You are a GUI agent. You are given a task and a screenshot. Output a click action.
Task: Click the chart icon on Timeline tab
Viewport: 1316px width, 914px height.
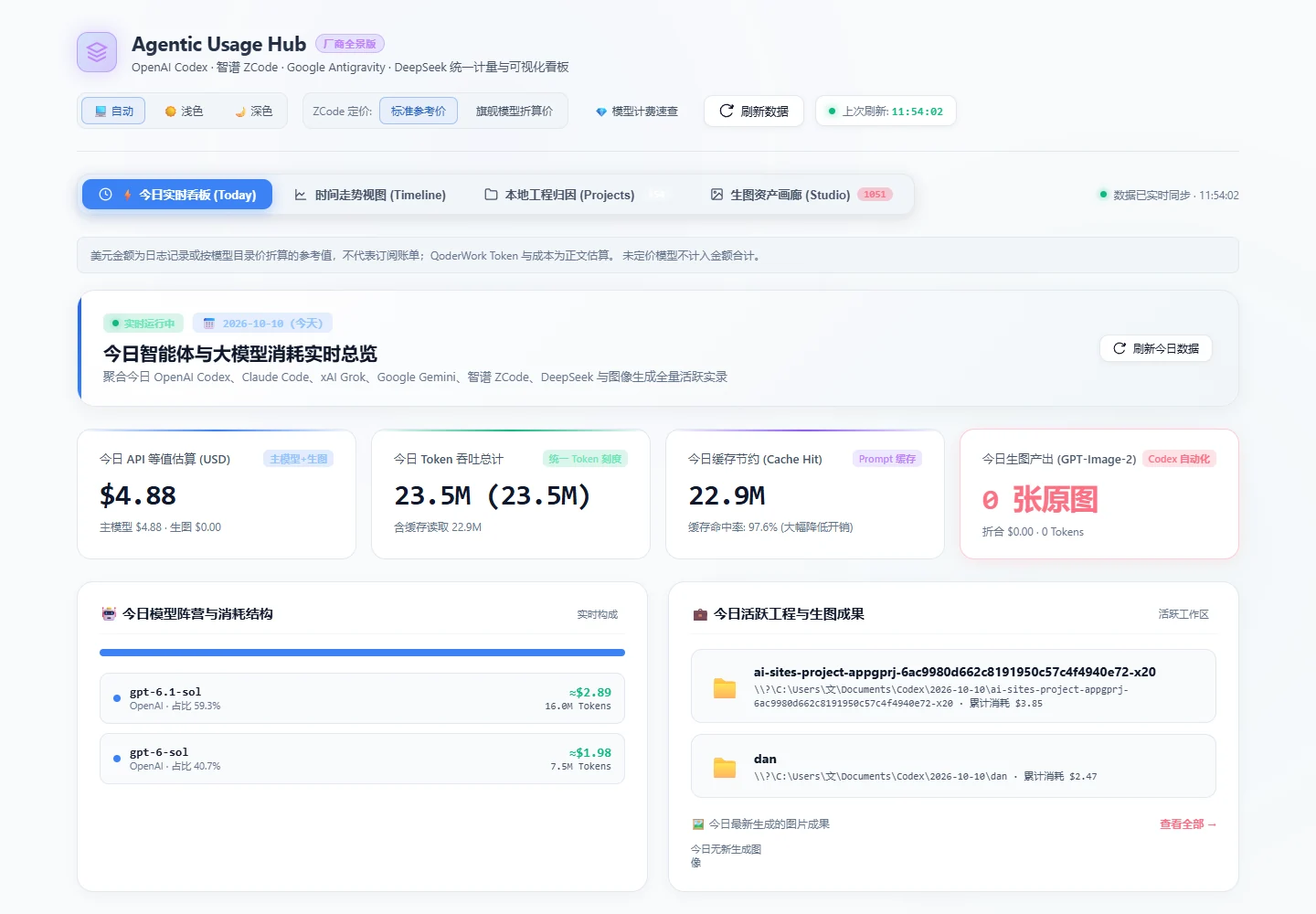301,195
